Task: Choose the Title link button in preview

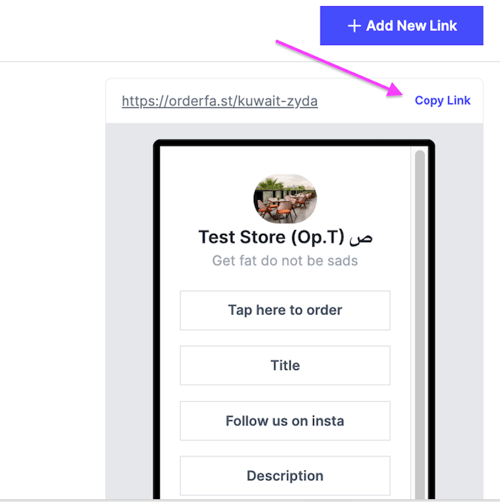Action: tap(285, 365)
